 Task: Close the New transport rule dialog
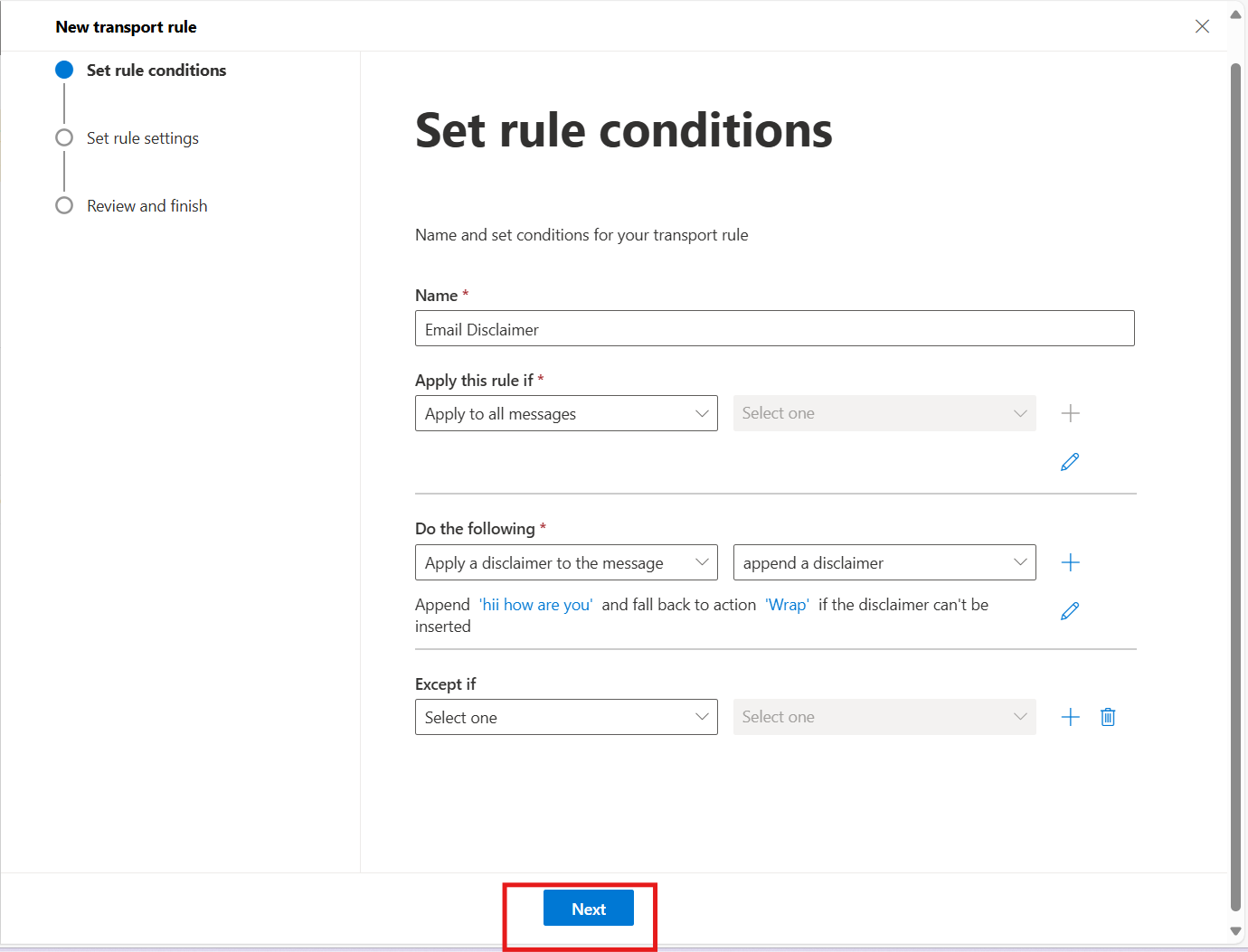coord(1202,26)
